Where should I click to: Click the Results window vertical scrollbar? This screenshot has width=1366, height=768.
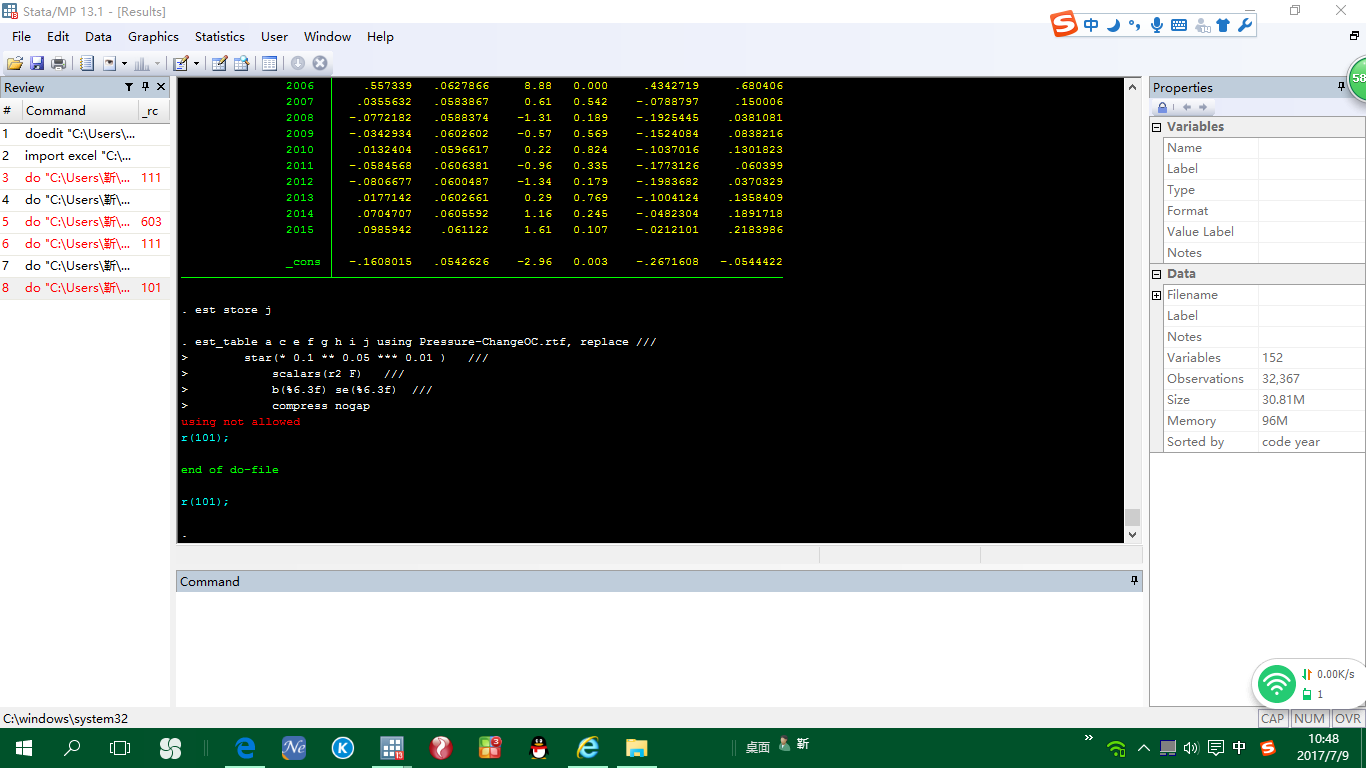coord(1132,300)
